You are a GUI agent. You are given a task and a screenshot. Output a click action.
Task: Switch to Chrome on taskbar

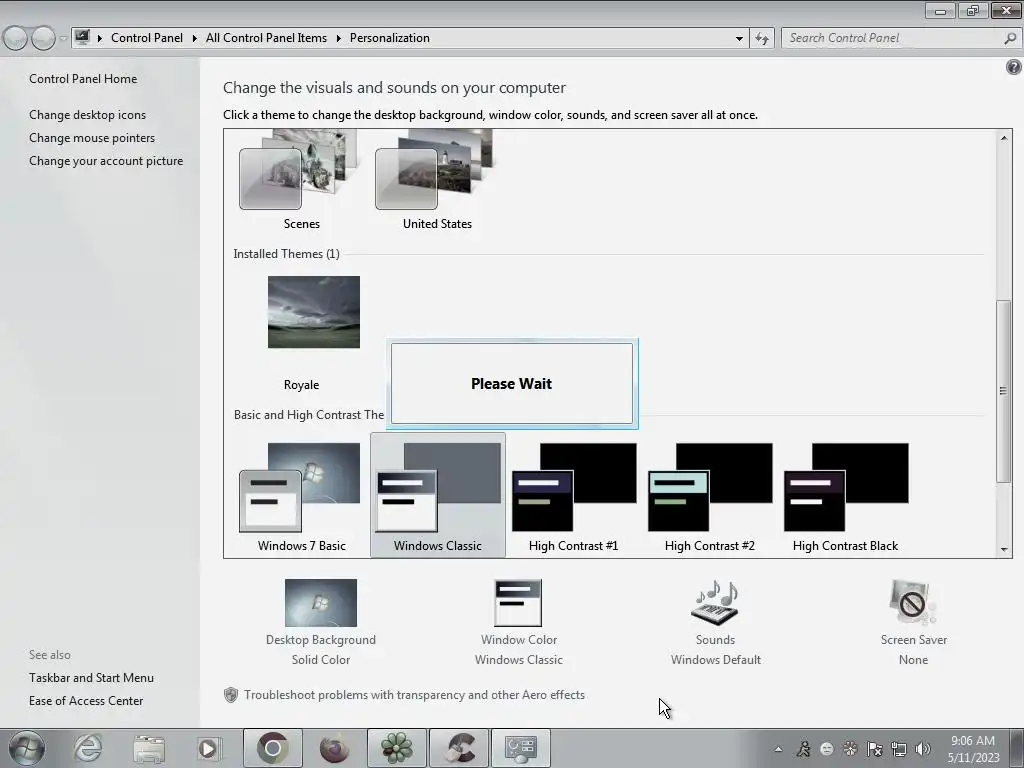coord(272,748)
